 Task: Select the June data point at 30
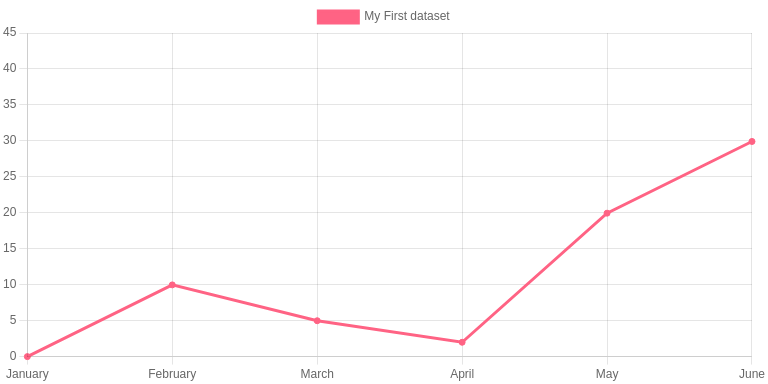pos(752,142)
